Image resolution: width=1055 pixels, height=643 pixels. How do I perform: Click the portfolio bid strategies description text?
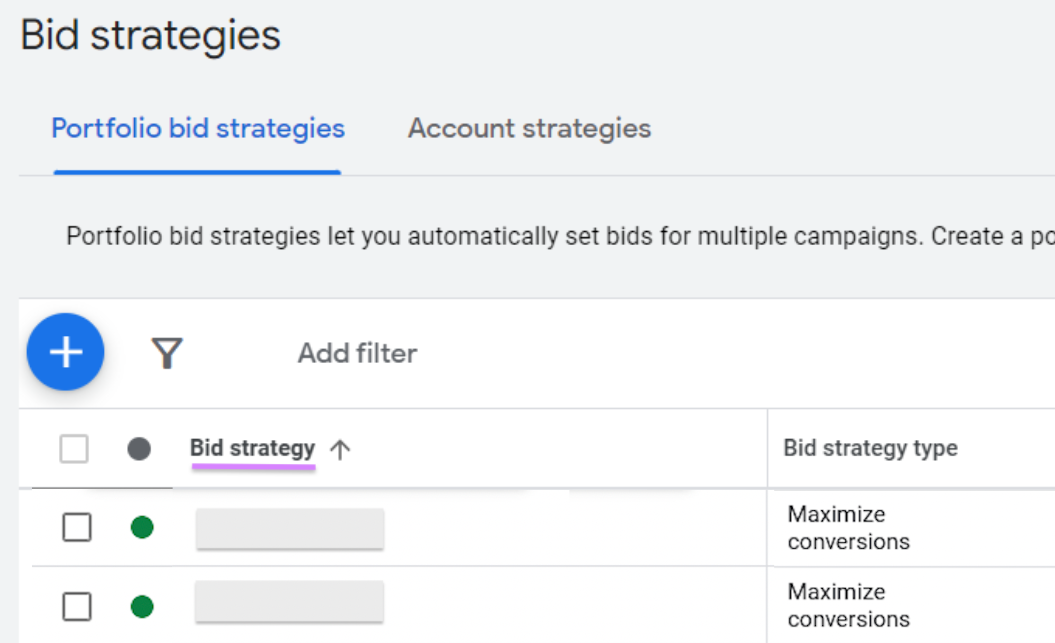pyautogui.click(x=560, y=237)
